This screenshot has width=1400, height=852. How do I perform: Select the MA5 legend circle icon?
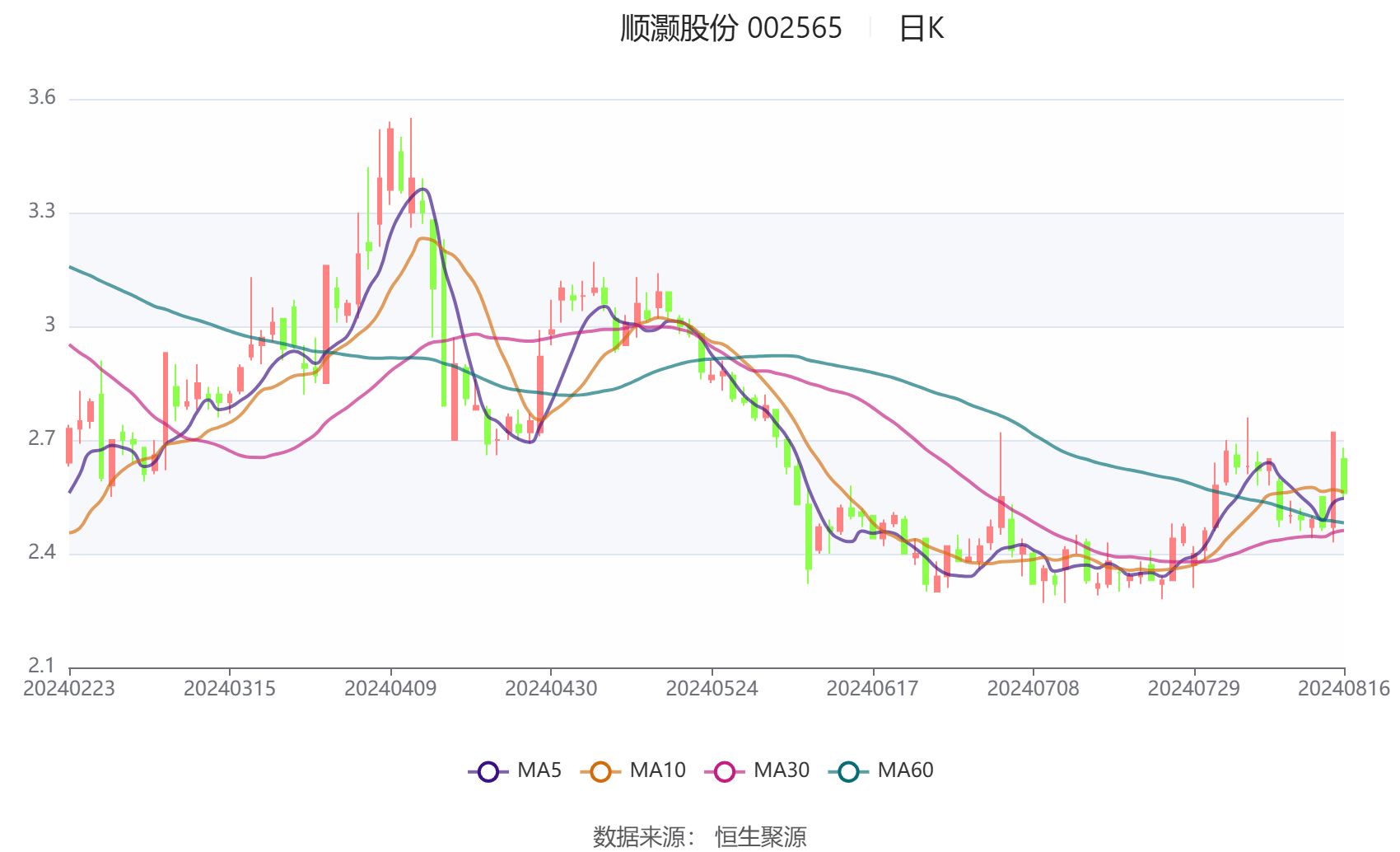click(x=487, y=770)
